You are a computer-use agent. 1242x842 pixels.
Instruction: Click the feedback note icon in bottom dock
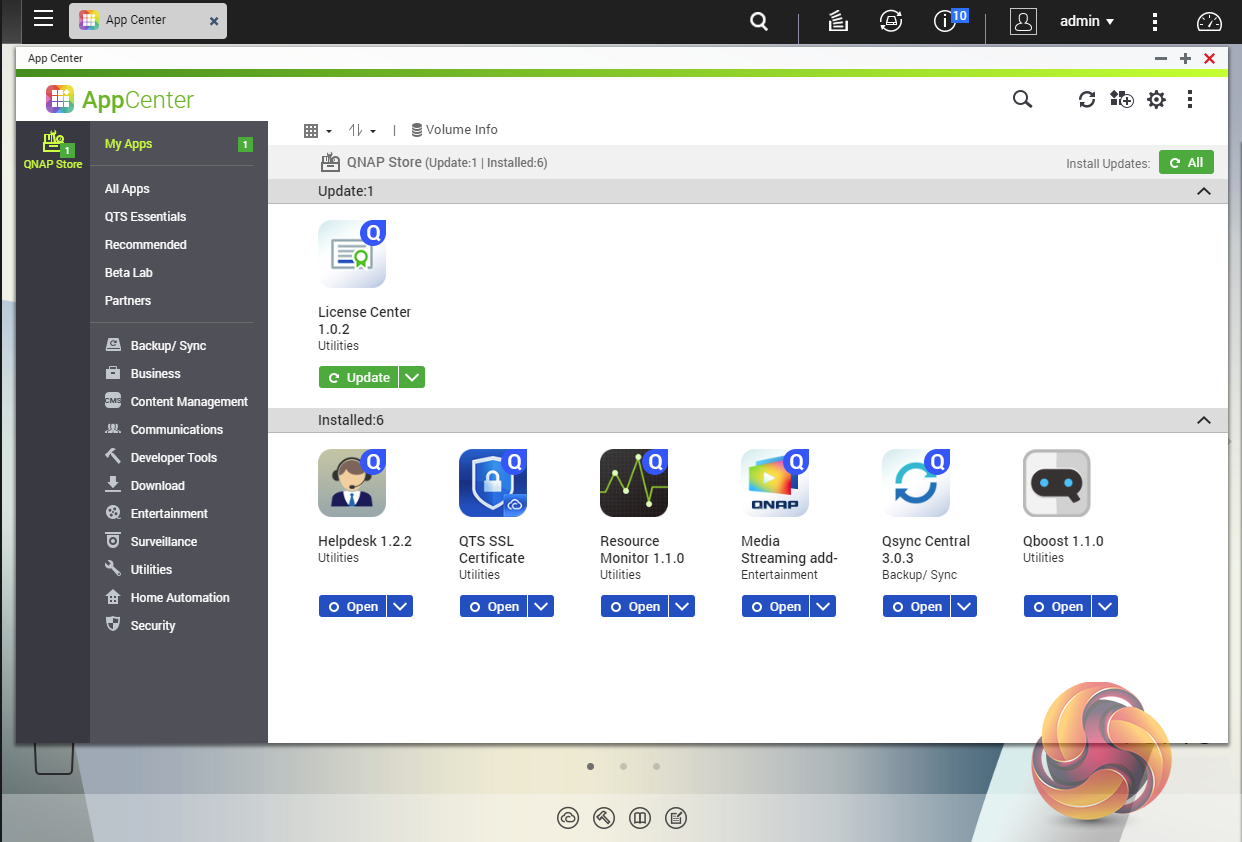click(676, 818)
